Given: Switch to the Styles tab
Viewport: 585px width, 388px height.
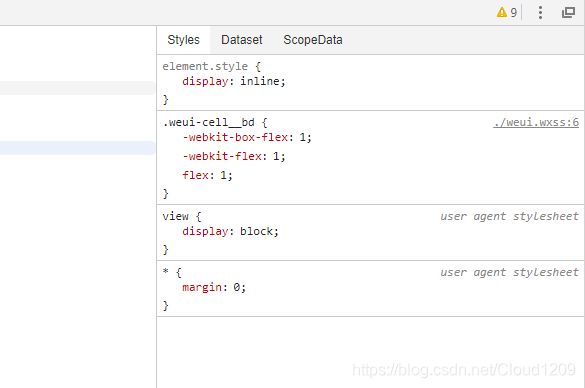Looking at the screenshot, I should coord(183,40).
